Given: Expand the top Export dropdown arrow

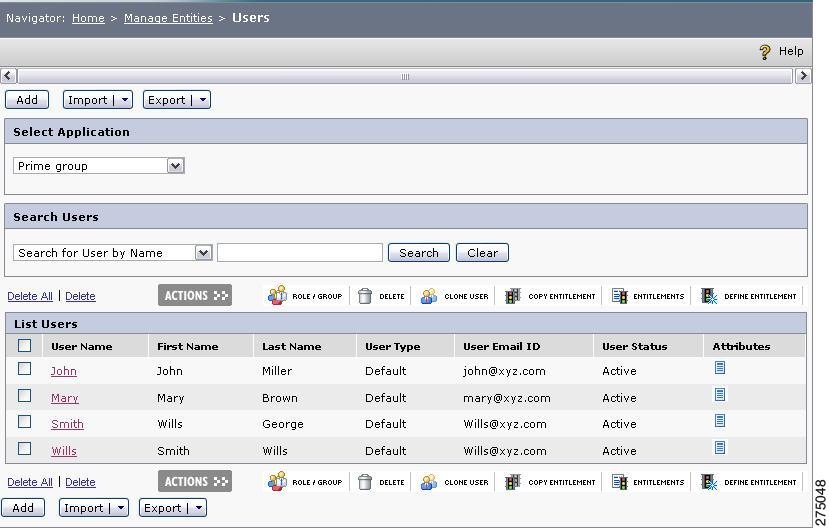Looking at the screenshot, I should (202, 100).
